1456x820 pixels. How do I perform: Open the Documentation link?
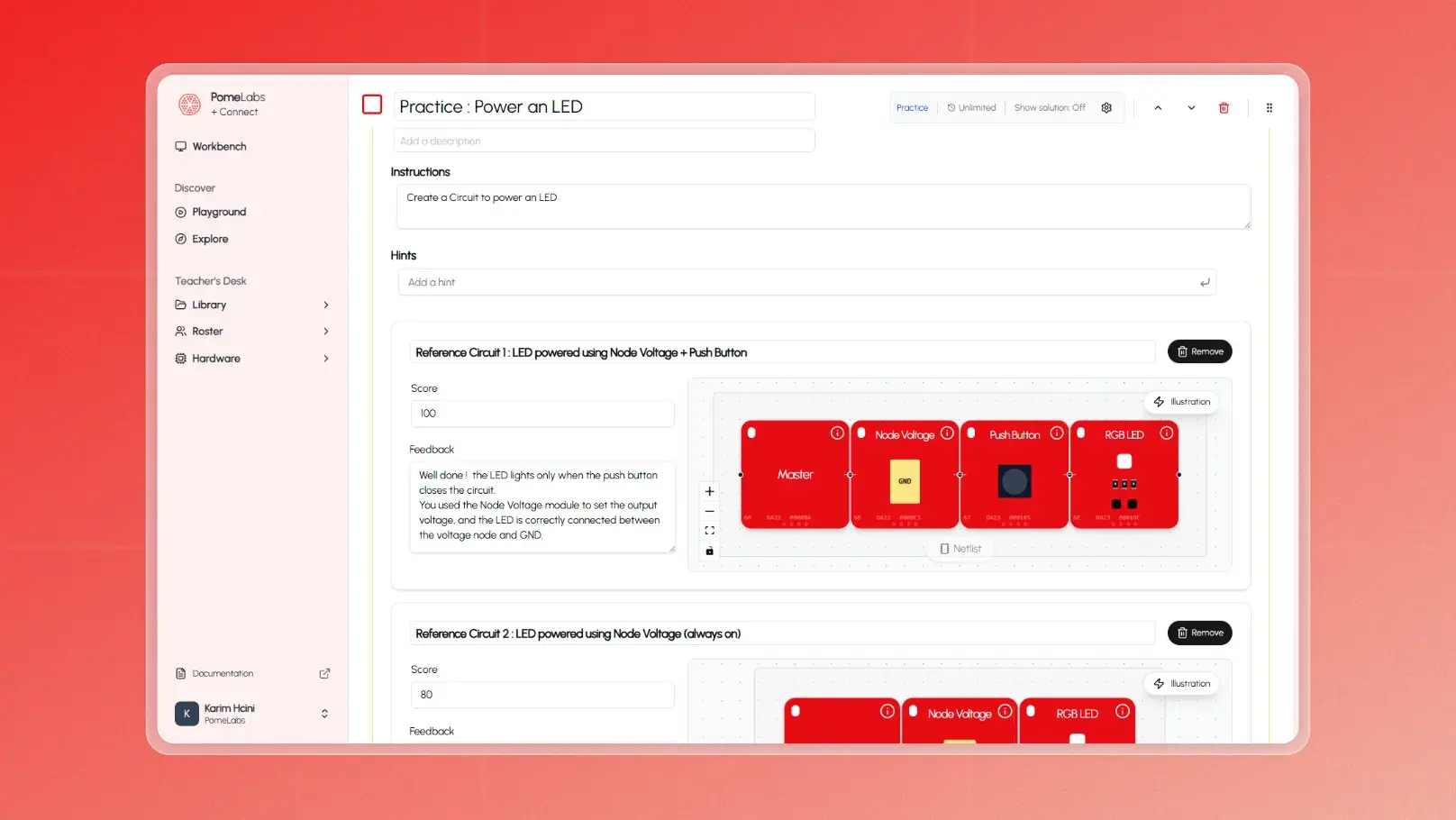click(x=214, y=674)
